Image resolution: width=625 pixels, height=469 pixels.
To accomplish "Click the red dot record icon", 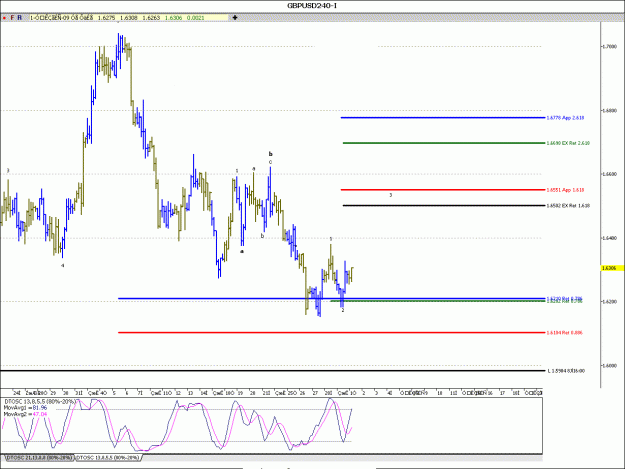I will click(x=4, y=18).
